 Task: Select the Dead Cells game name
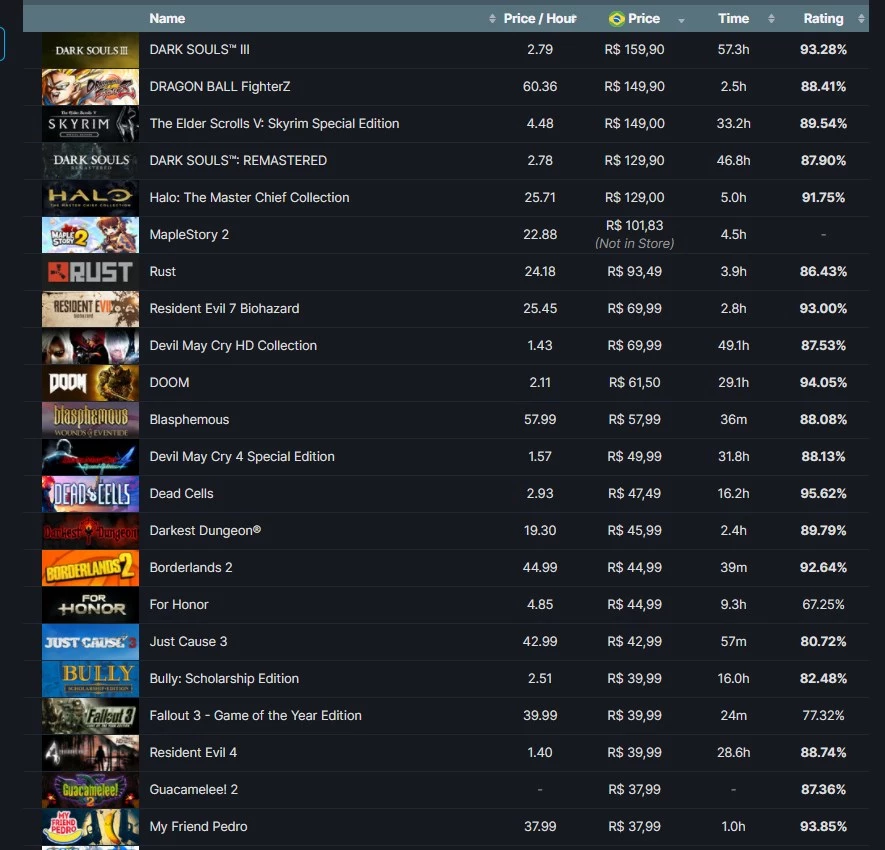[181, 493]
